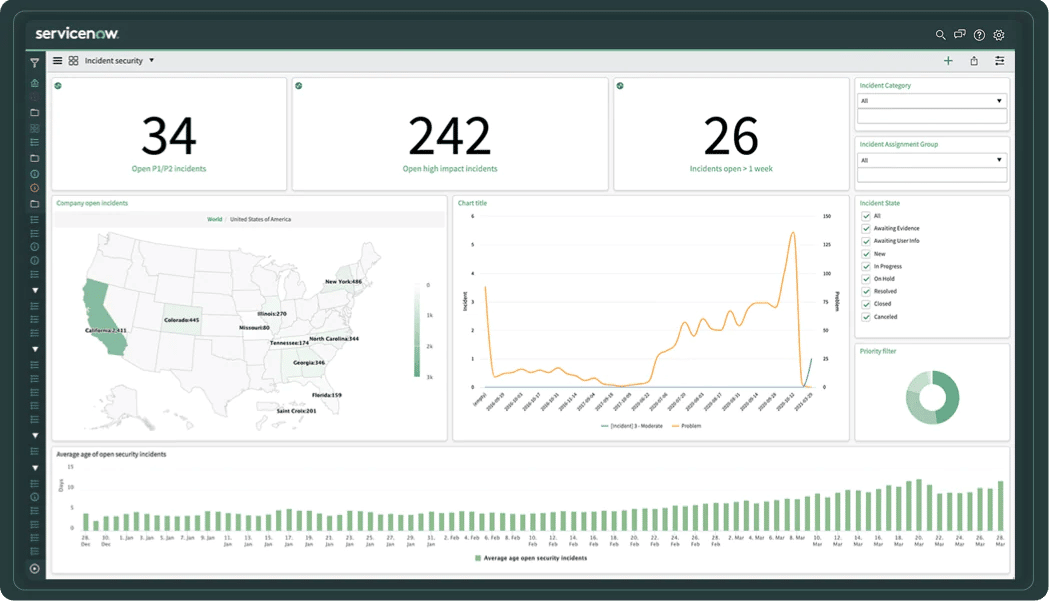
Task: Open the search icon in top navigation
Action: 940,34
